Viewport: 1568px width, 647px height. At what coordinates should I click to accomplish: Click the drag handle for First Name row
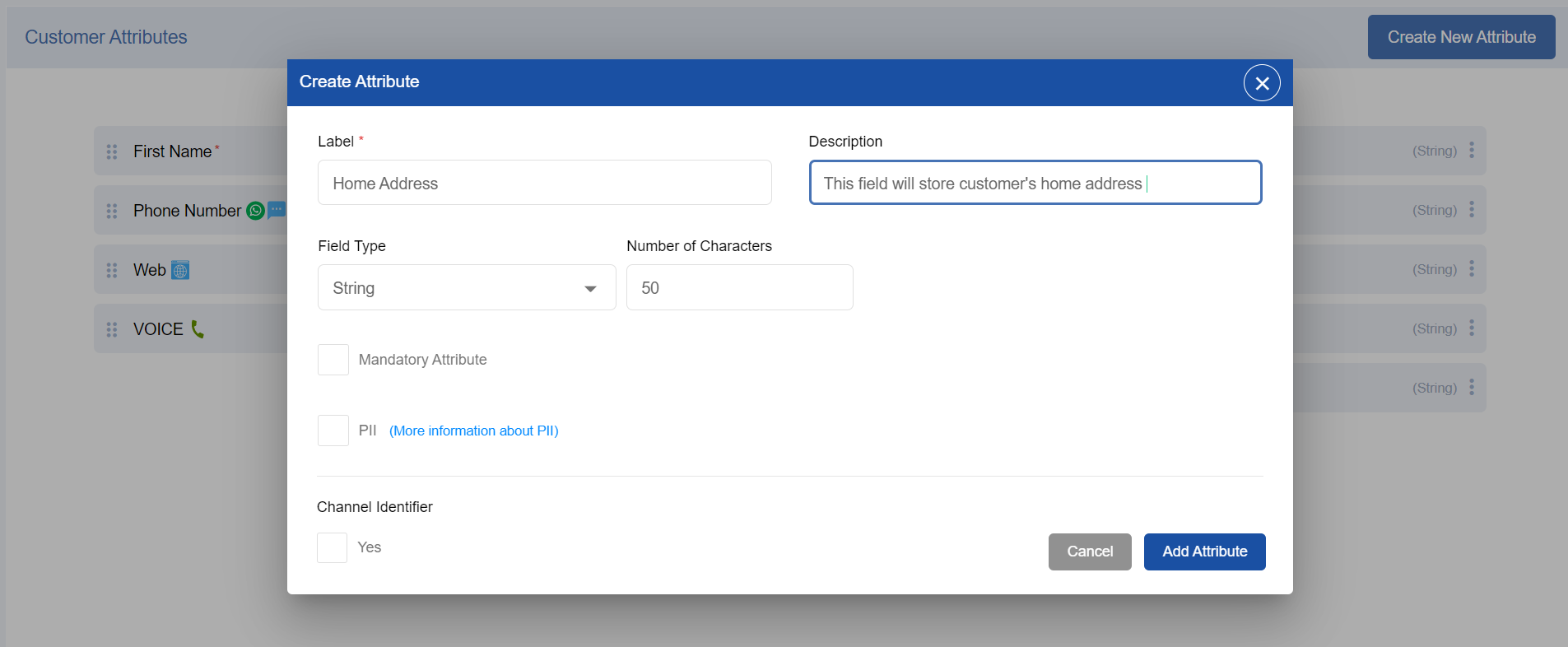112,151
